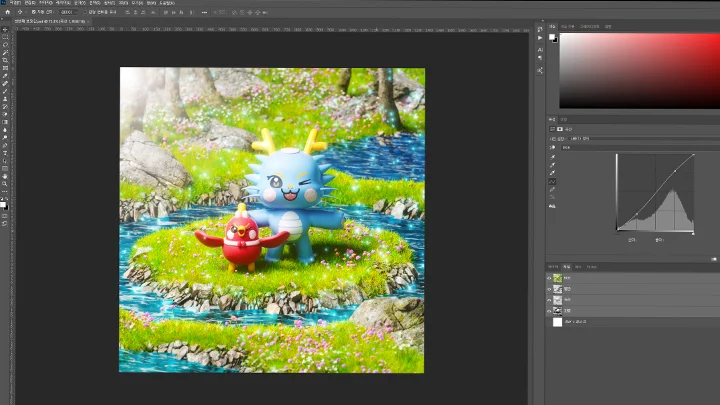The height and width of the screenshot is (405, 720).
Task: Open the curves preset dropdown
Action: (x=643, y=138)
